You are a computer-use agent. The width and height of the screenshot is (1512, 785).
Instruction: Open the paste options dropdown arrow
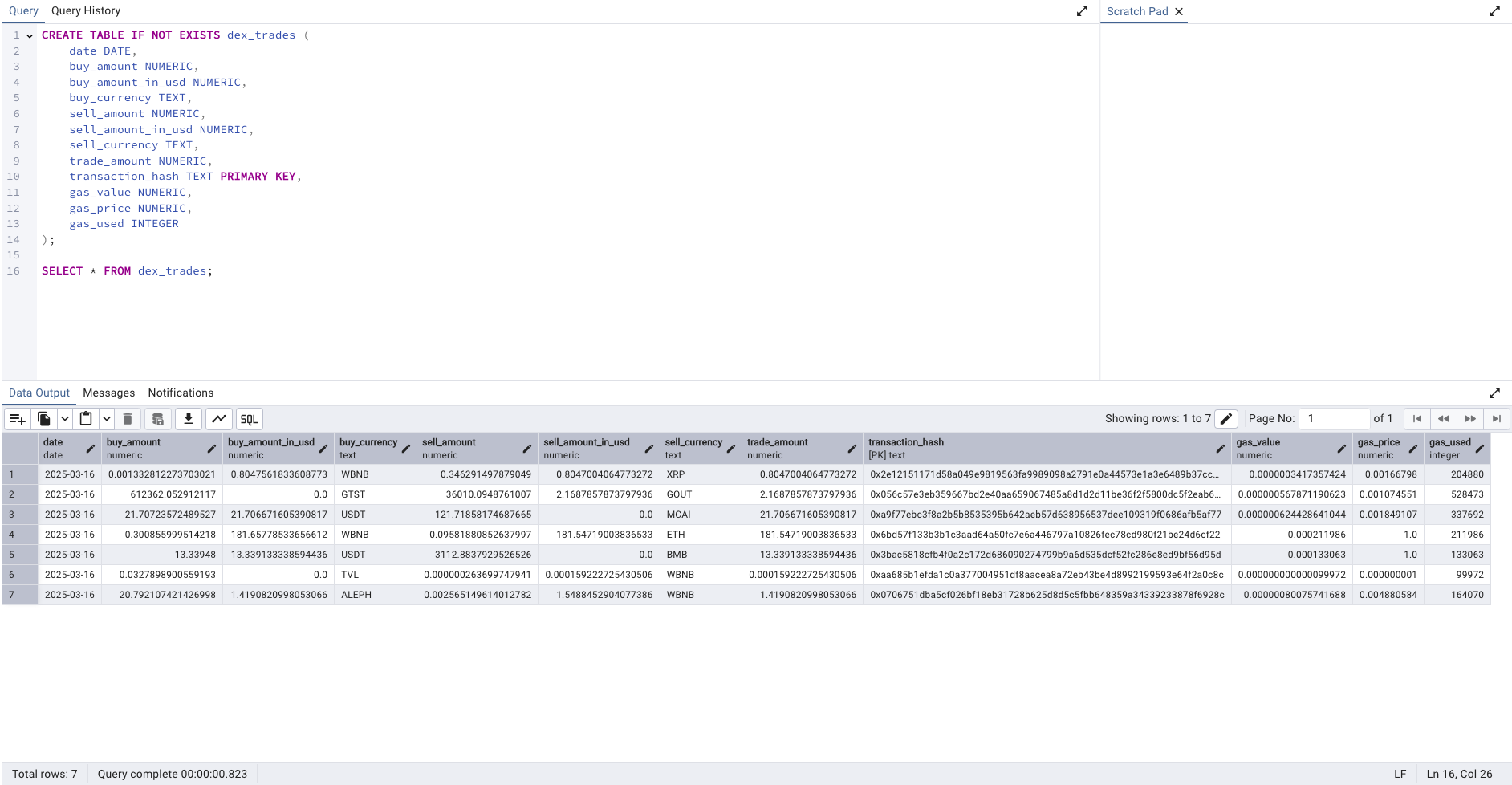tap(106, 419)
